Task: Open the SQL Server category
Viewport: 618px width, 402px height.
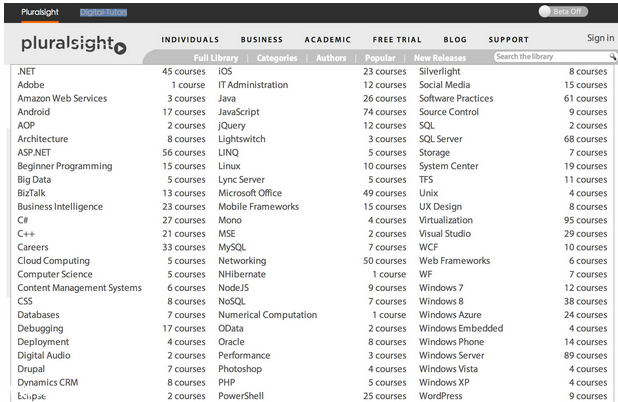Action: [x=441, y=139]
